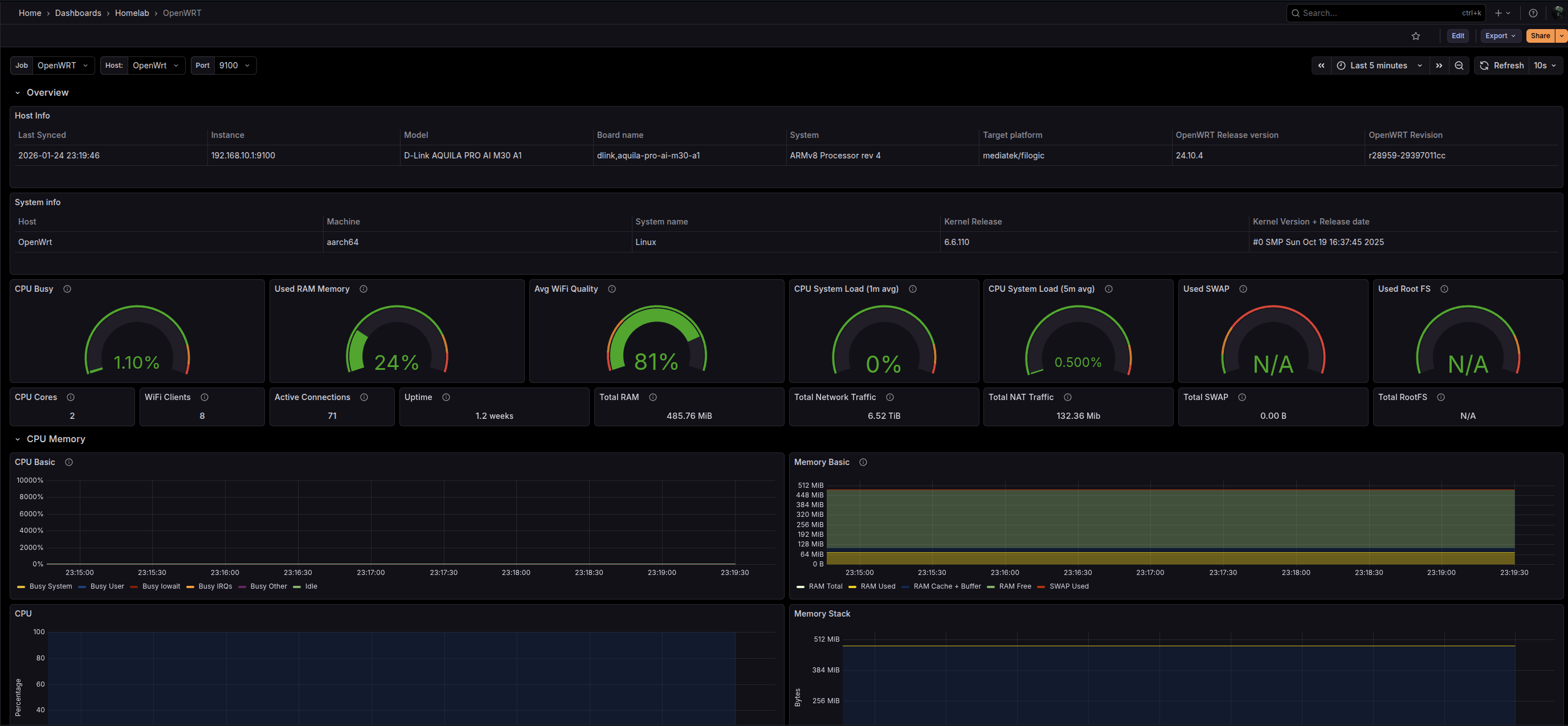Image resolution: width=1568 pixels, height=726 pixels.
Task: Click the Edit dashboard button
Action: [1457, 36]
